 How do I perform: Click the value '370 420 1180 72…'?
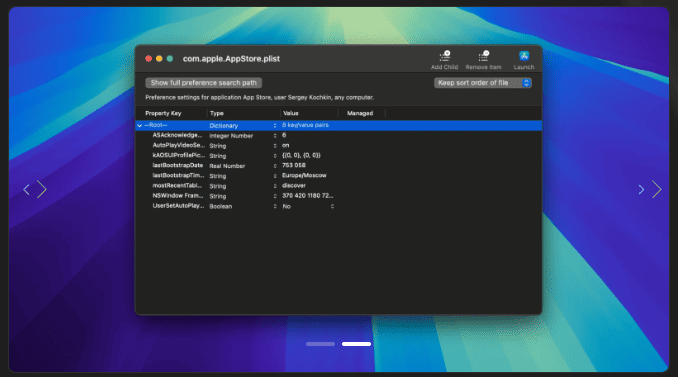click(307, 196)
